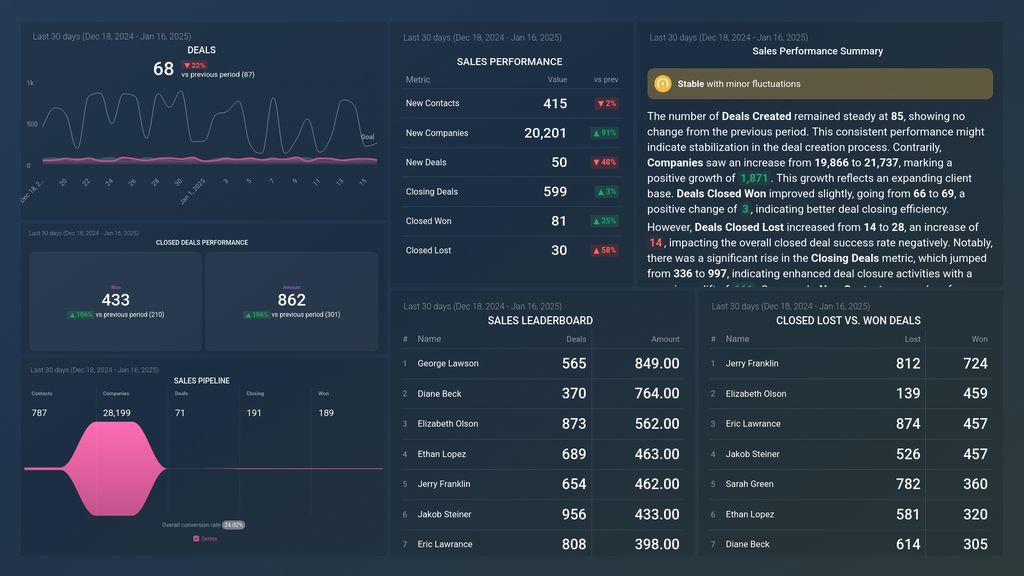Click the Goal label on the Deals chart

coord(368,137)
